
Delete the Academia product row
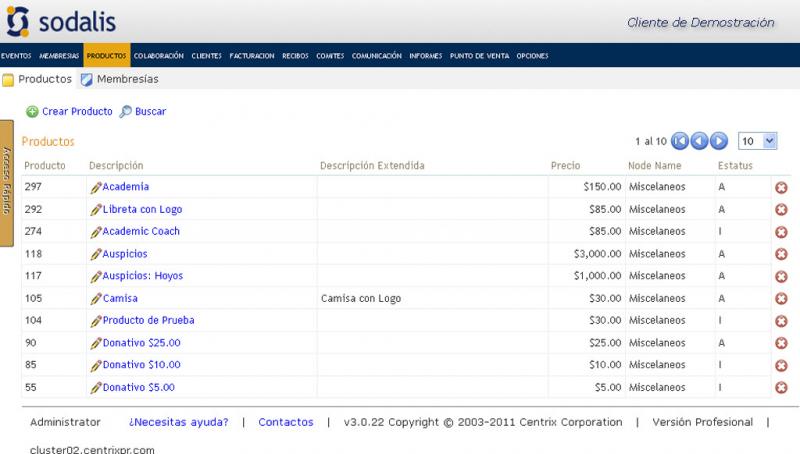click(x=781, y=187)
